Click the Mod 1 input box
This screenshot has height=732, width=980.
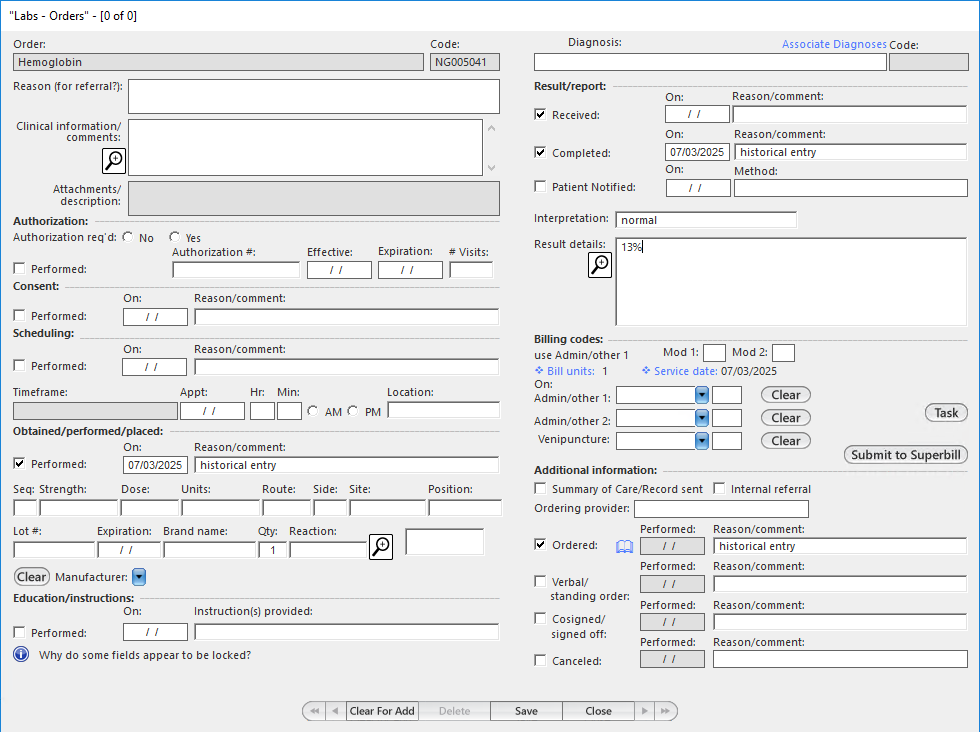(x=714, y=353)
